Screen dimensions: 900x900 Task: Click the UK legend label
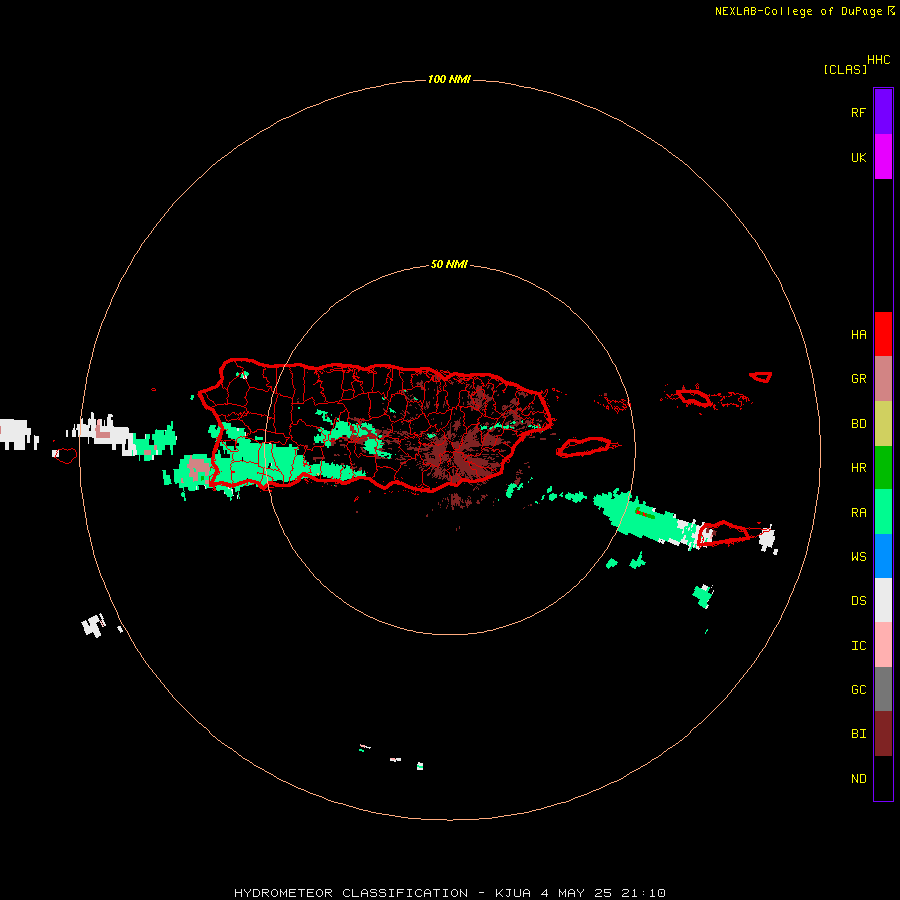[x=858, y=158]
